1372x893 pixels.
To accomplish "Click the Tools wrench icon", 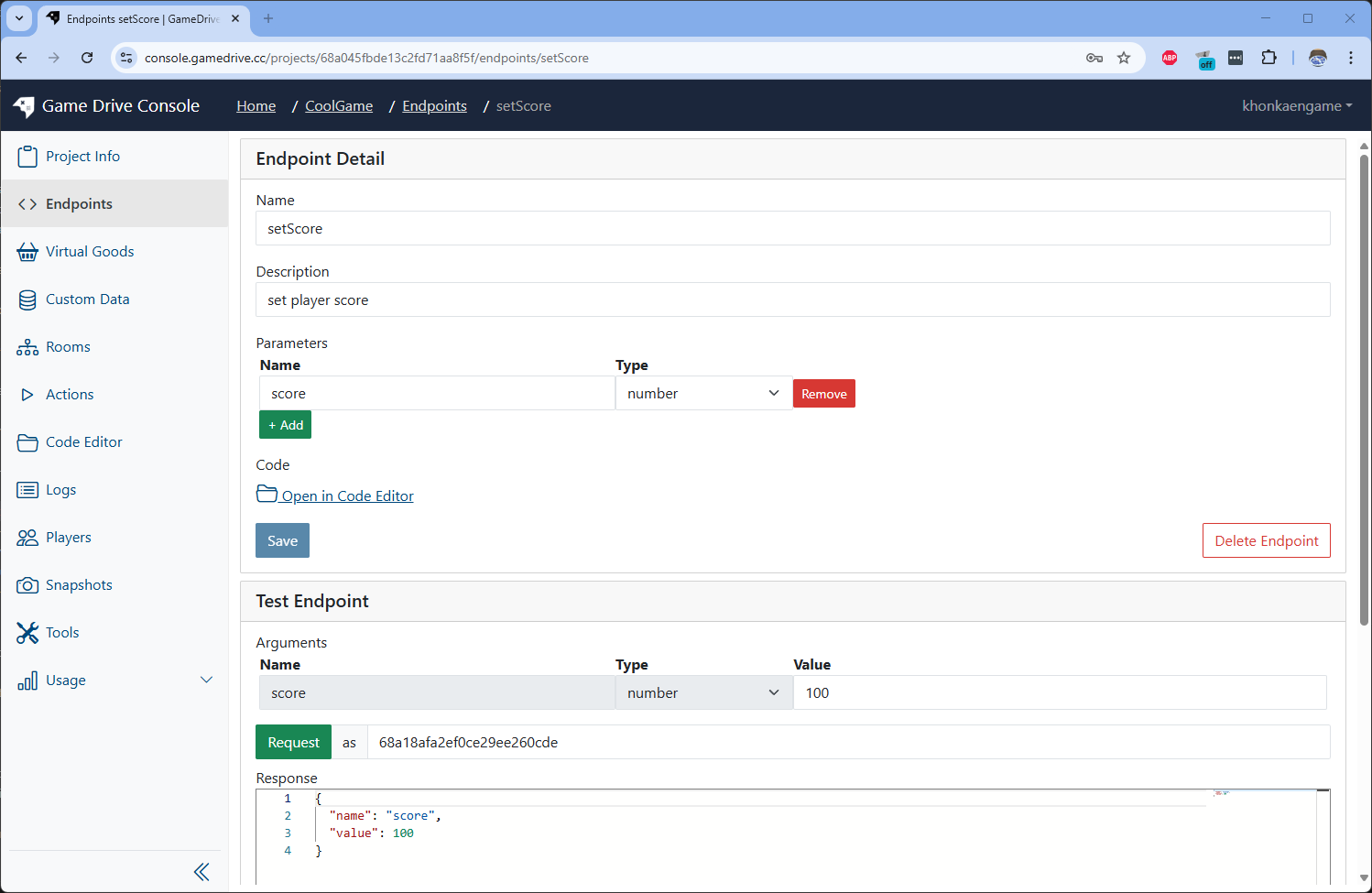I will pos(27,633).
